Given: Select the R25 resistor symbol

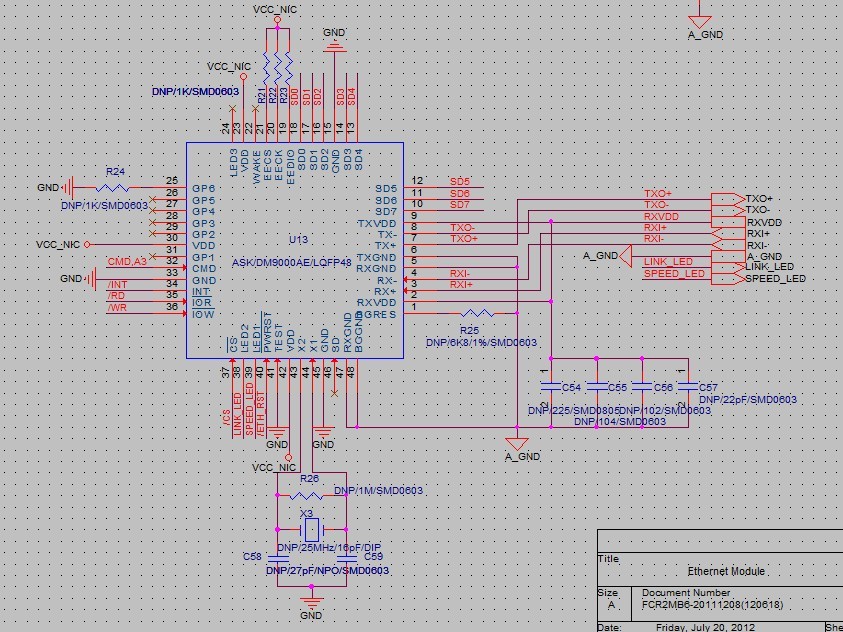Looking at the screenshot, I should tap(478, 313).
